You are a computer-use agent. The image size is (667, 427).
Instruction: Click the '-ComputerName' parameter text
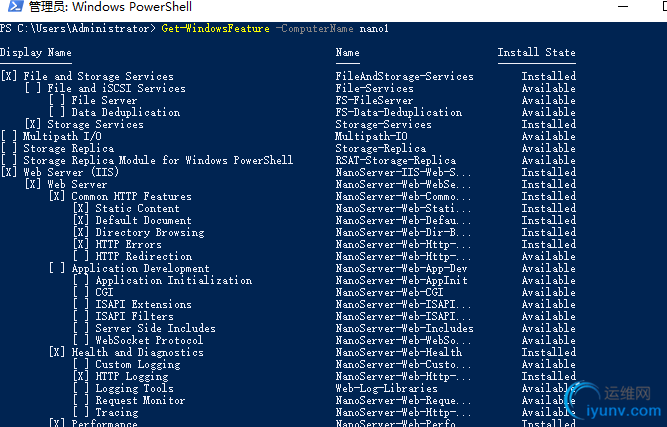click(314, 28)
